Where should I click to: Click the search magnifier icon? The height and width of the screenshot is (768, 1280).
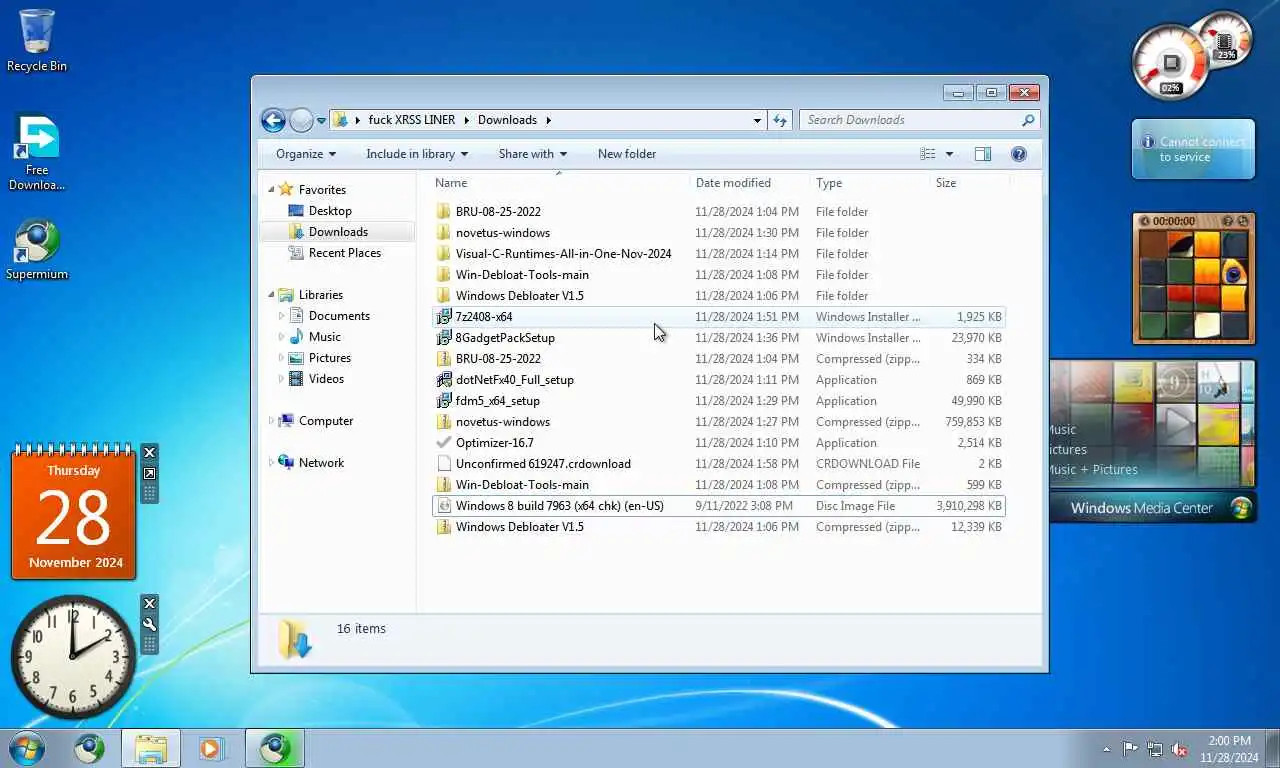click(x=1028, y=120)
